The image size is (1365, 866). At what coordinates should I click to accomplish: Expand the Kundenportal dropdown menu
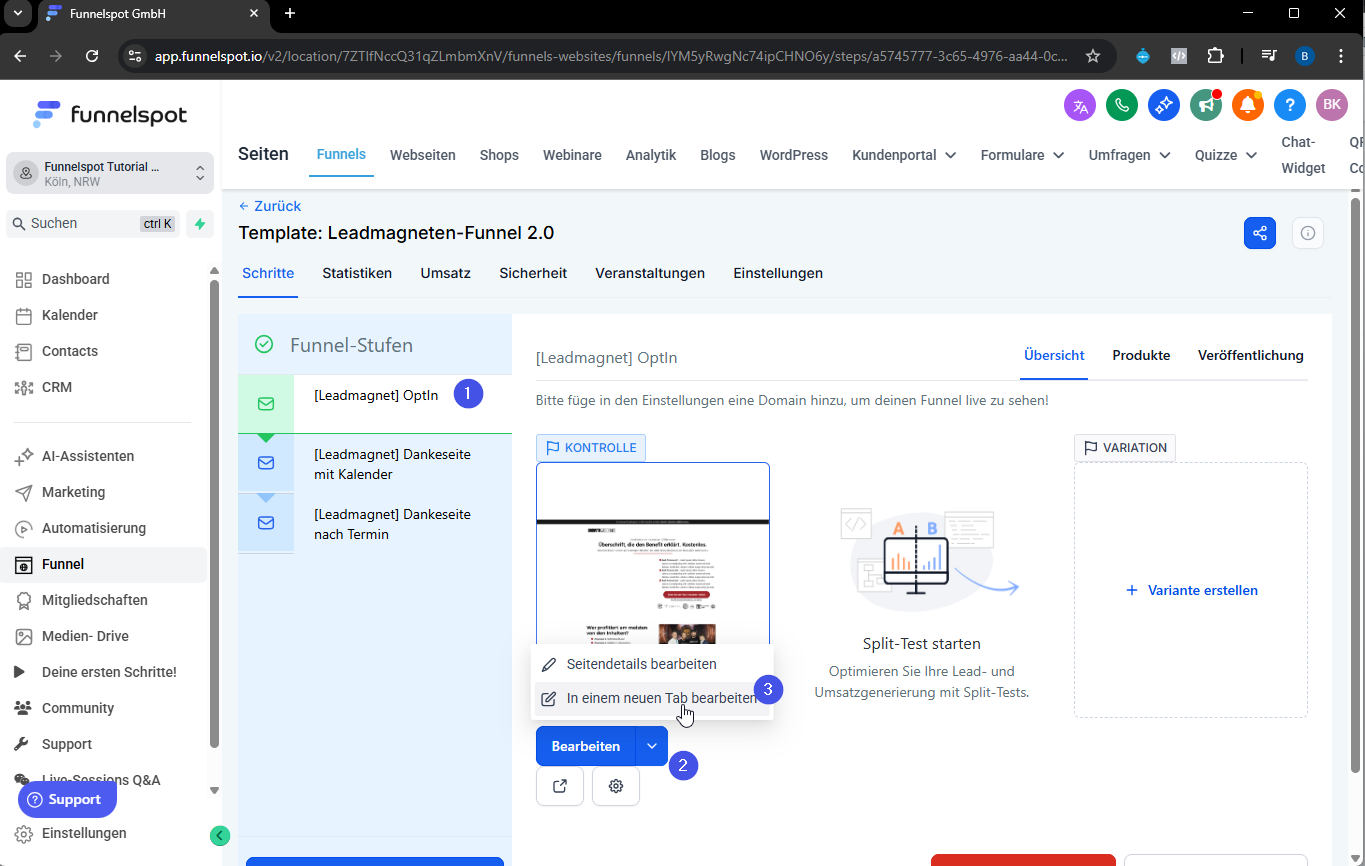[x=904, y=155]
